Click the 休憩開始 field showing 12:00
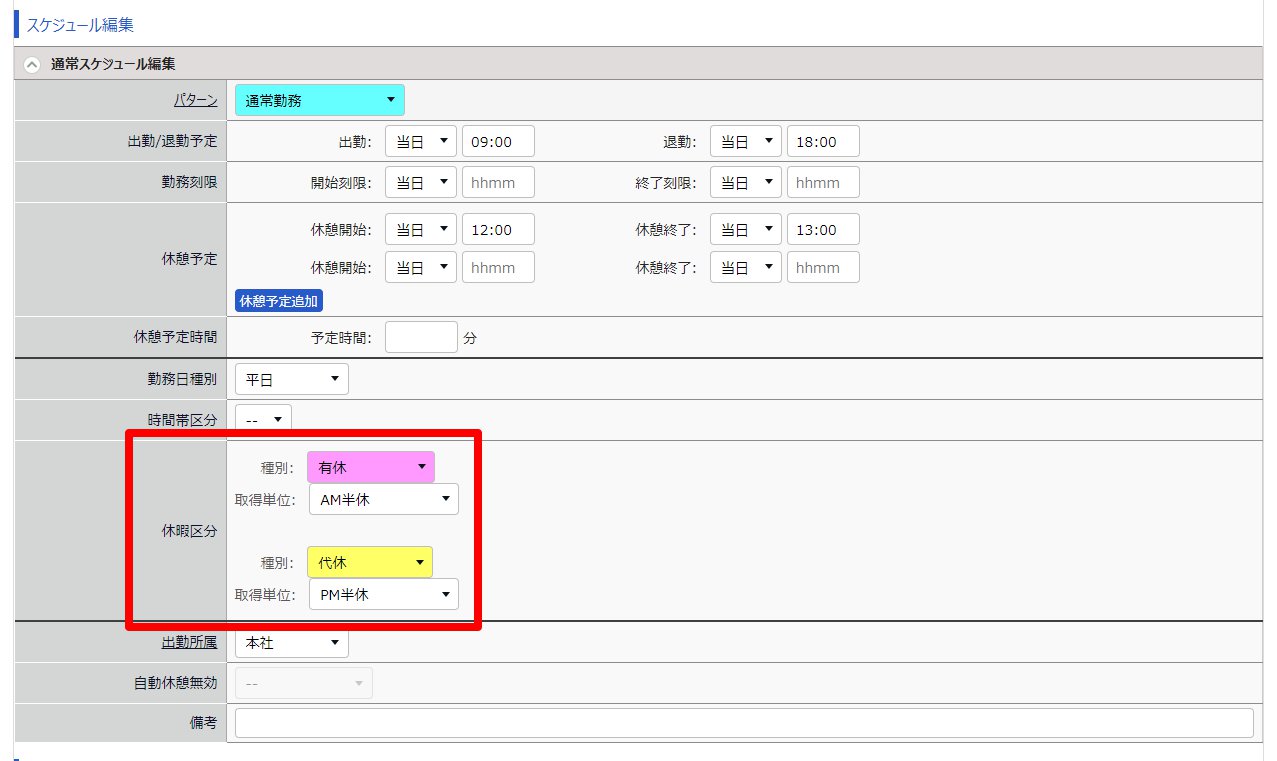This screenshot has width=1277, height=761. pos(498,230)
